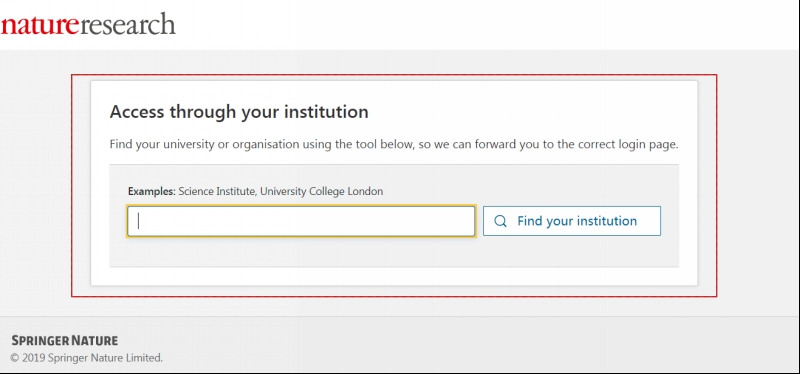Click the grey "research" word in logo

tap(128, 24)
